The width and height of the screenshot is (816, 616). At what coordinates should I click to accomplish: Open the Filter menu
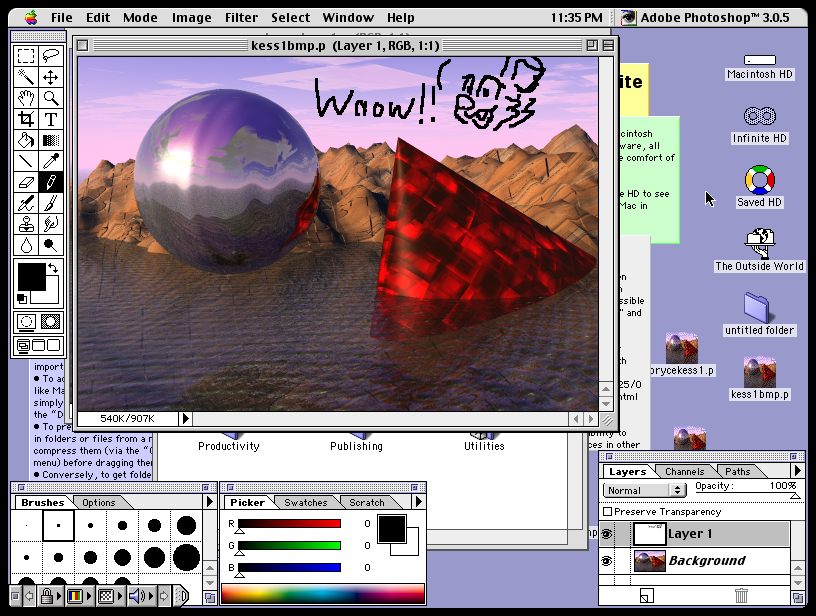[241, 17]
